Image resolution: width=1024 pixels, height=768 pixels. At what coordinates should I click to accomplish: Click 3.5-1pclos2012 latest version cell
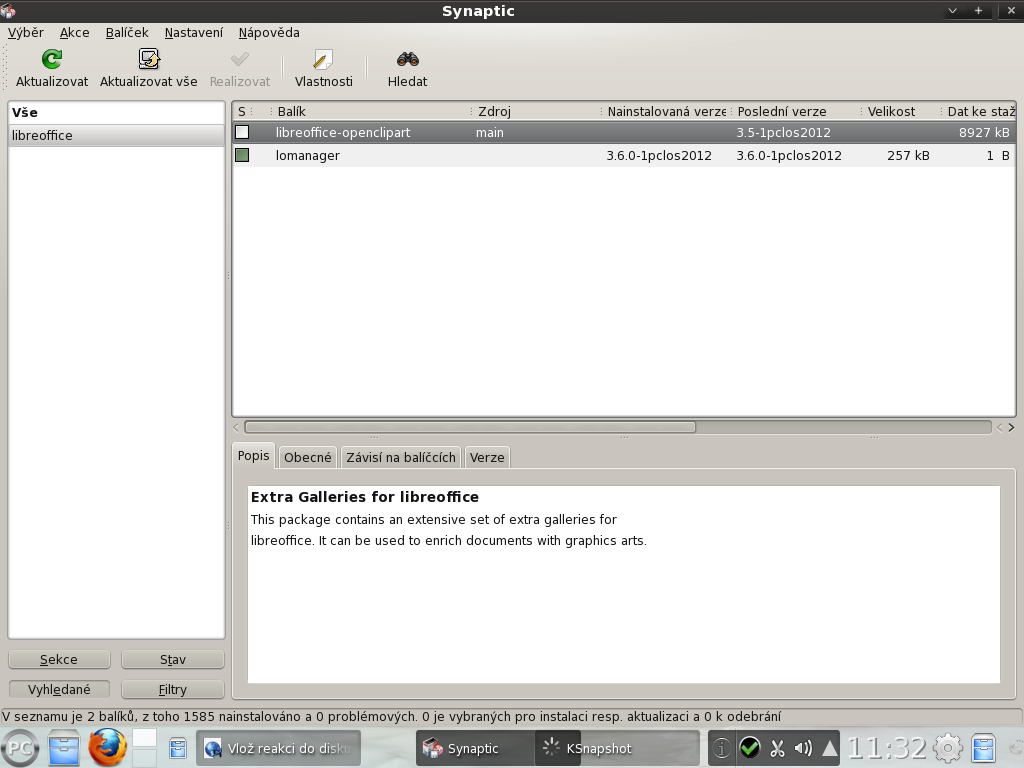(x=784, y=133)
